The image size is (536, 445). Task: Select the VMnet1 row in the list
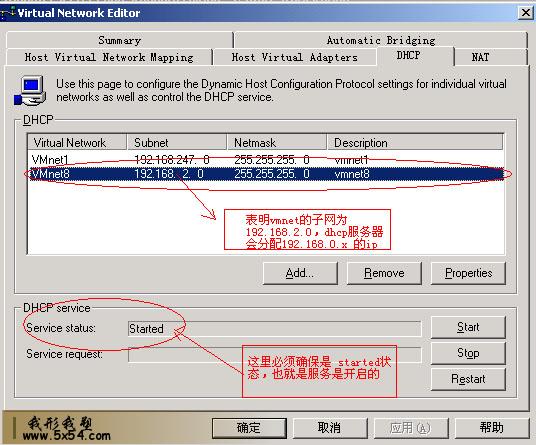[266, 160]
